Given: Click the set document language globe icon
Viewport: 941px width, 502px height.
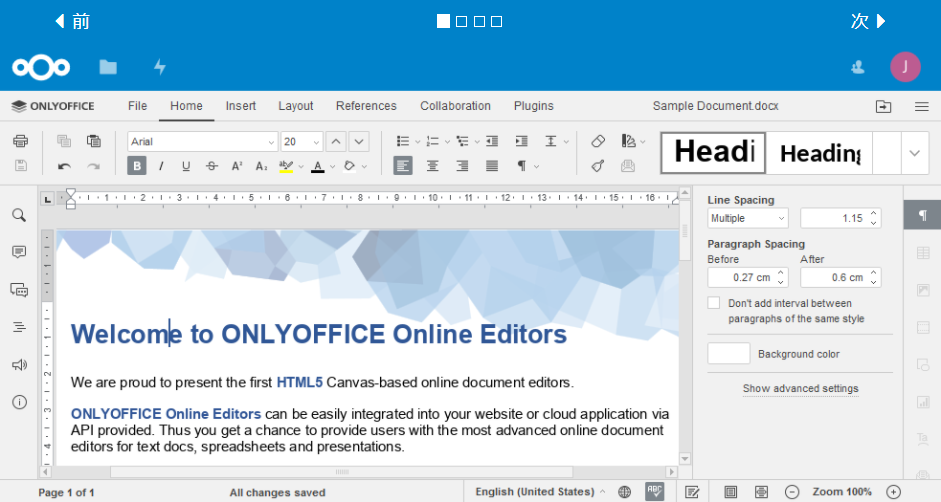Looking at the screenshot, I should pyautogui.click(x=625, y=492).
